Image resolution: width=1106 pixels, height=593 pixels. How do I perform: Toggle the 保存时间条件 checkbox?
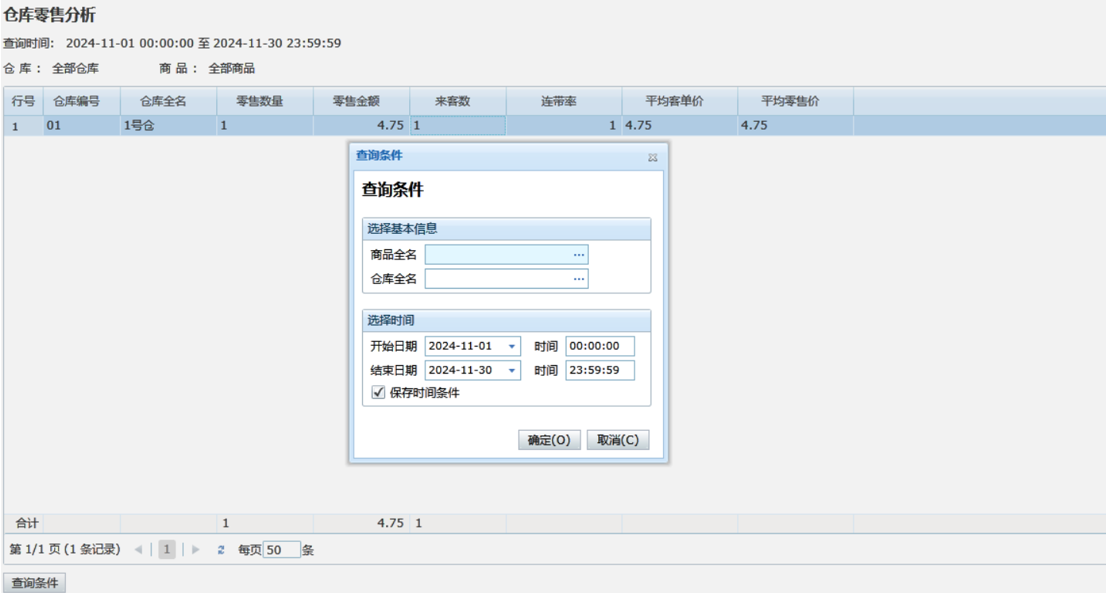pyautogui.click(x=378, y=393)
